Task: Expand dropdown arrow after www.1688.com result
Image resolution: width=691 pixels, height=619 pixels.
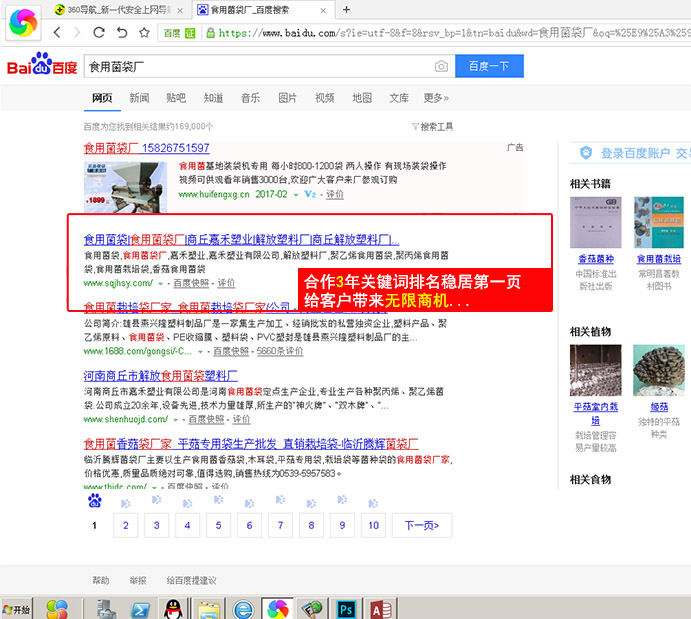Action: pyautogui.click(x=200, y=352)
